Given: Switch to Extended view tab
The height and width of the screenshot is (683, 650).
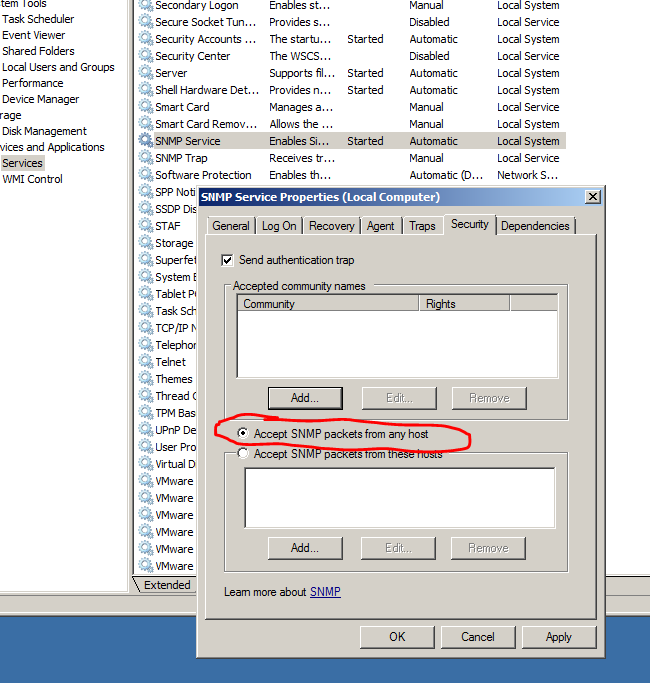Looking at the screenshot, I should coord(167,585).
